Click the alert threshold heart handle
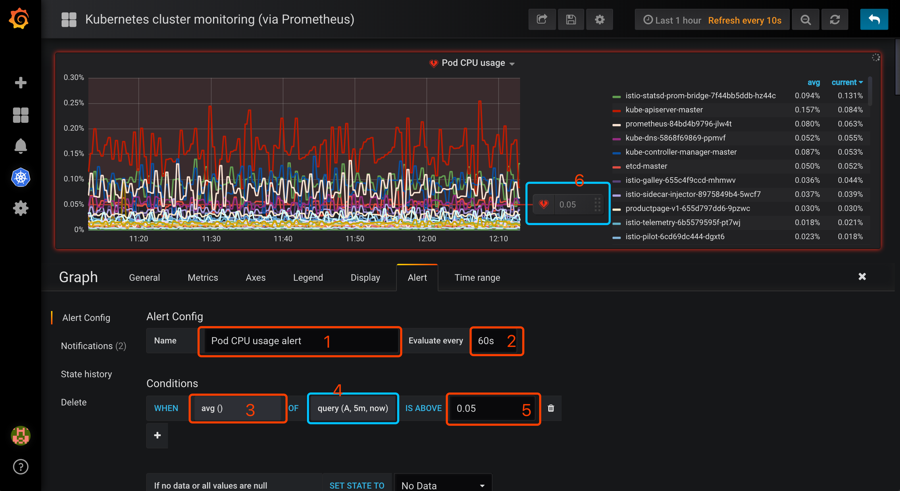The width and height of the screenshot is (900, 491). point(544,204)
